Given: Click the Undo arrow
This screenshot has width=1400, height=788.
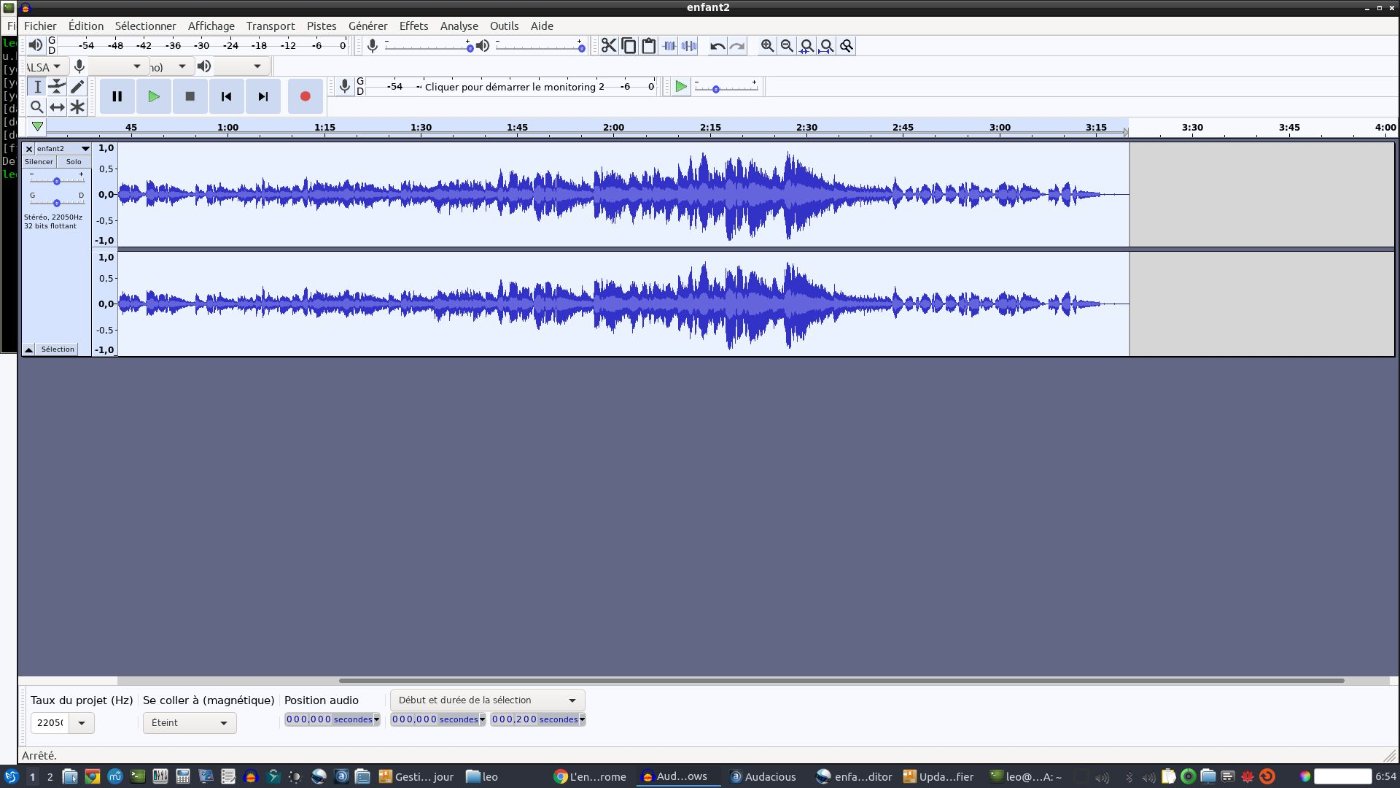Looking at the screenshot, I should [x=717, y=46].
